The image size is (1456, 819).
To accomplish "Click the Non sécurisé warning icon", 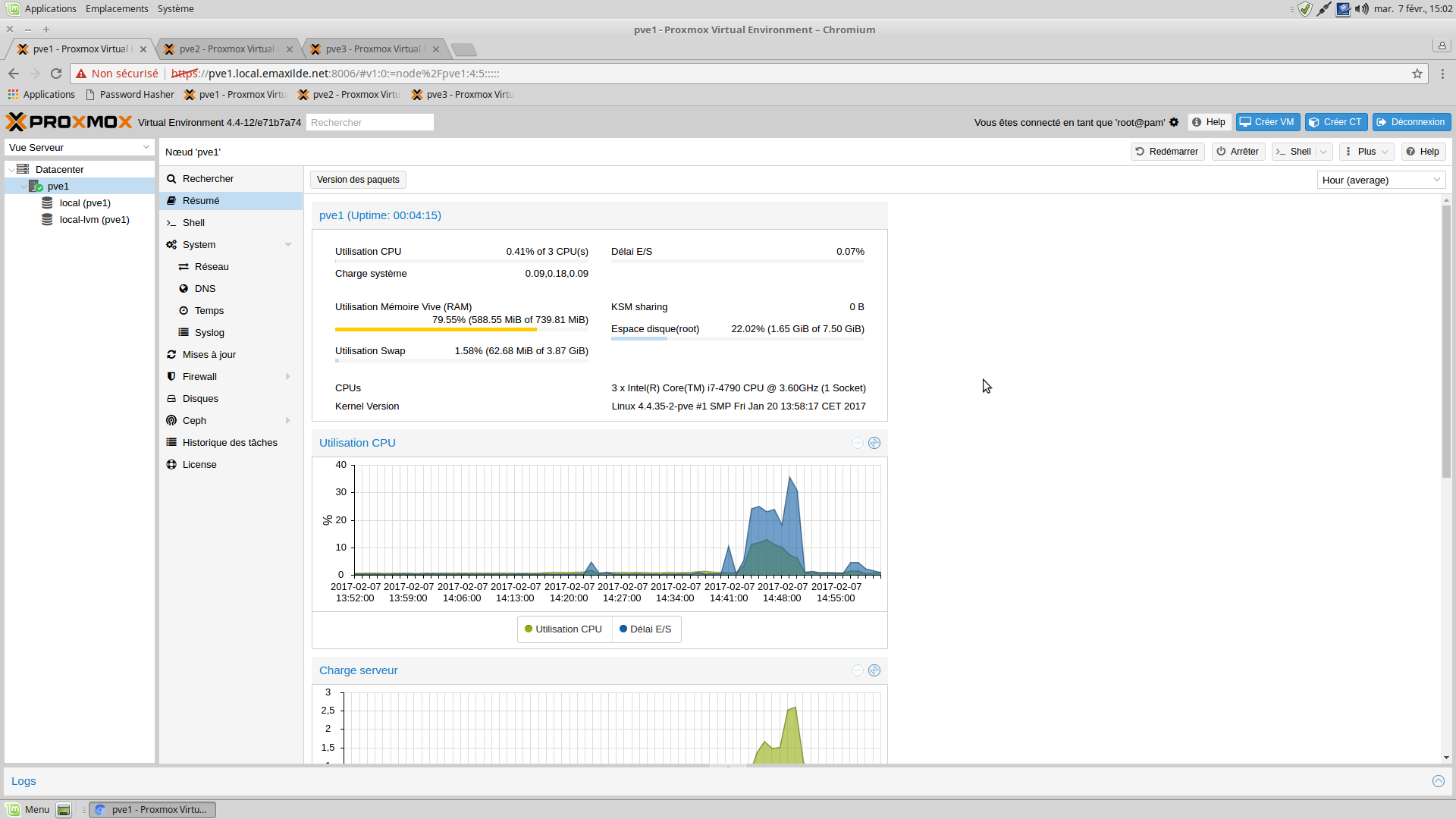I will [81, 74].
